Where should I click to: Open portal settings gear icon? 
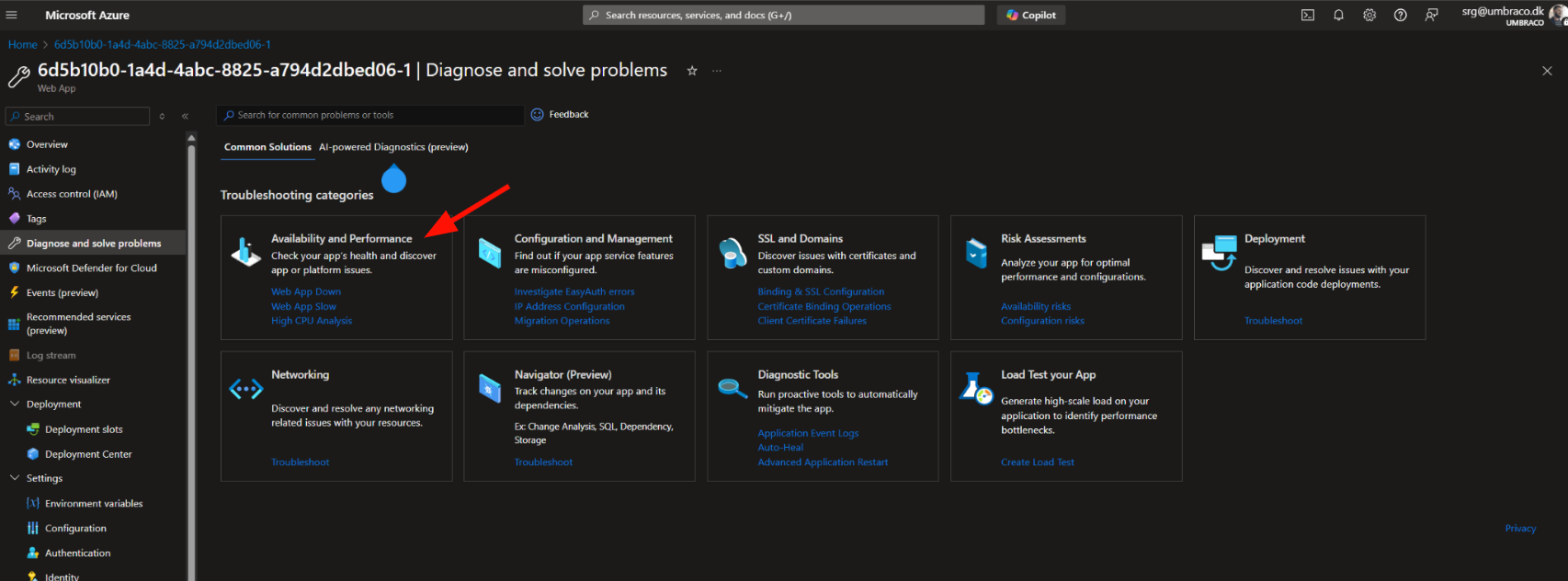point(1369,16)
